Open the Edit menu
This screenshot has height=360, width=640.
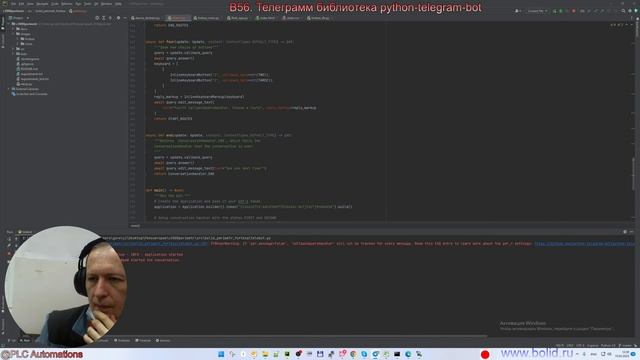click(x=21, y=4)
